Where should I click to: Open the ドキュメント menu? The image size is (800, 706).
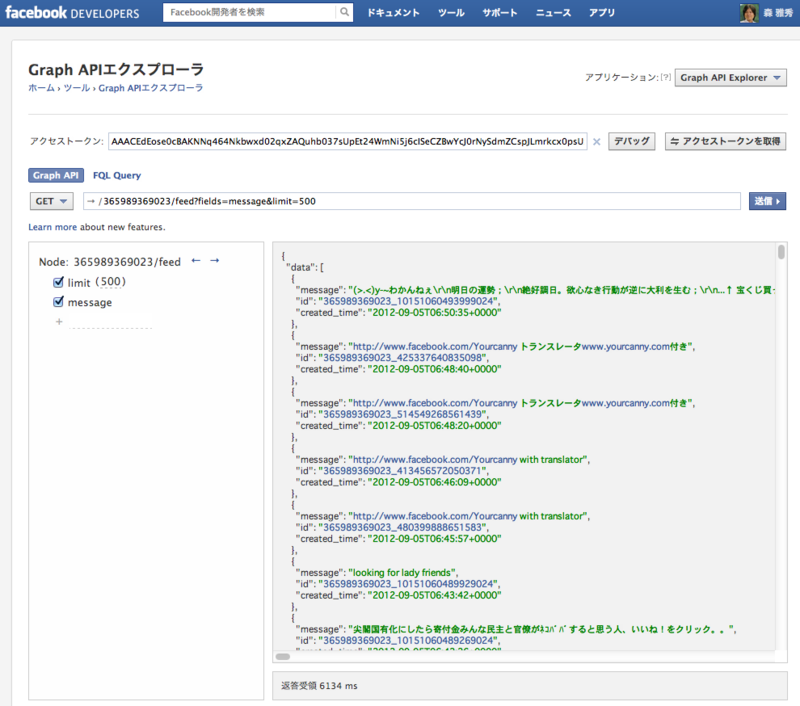[x=393, y=13]
